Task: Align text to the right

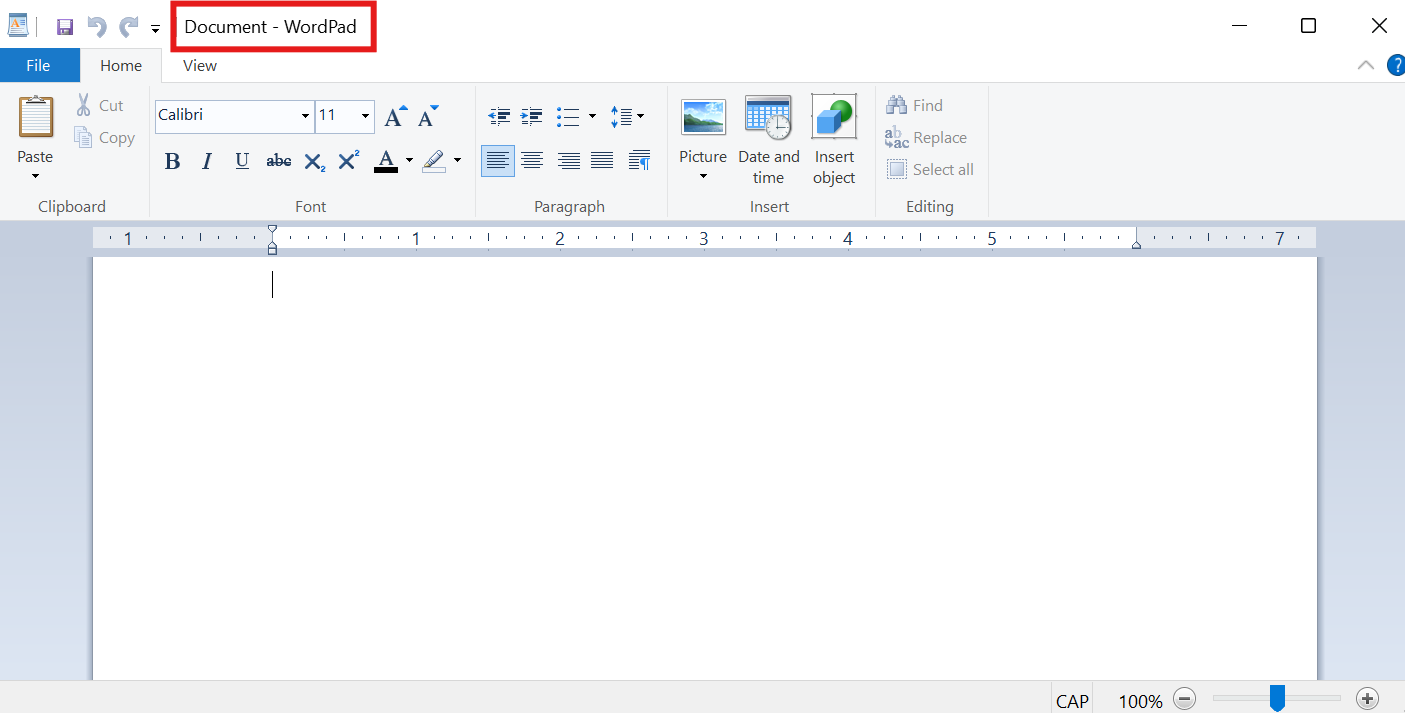Action: [x=569, y=160]
